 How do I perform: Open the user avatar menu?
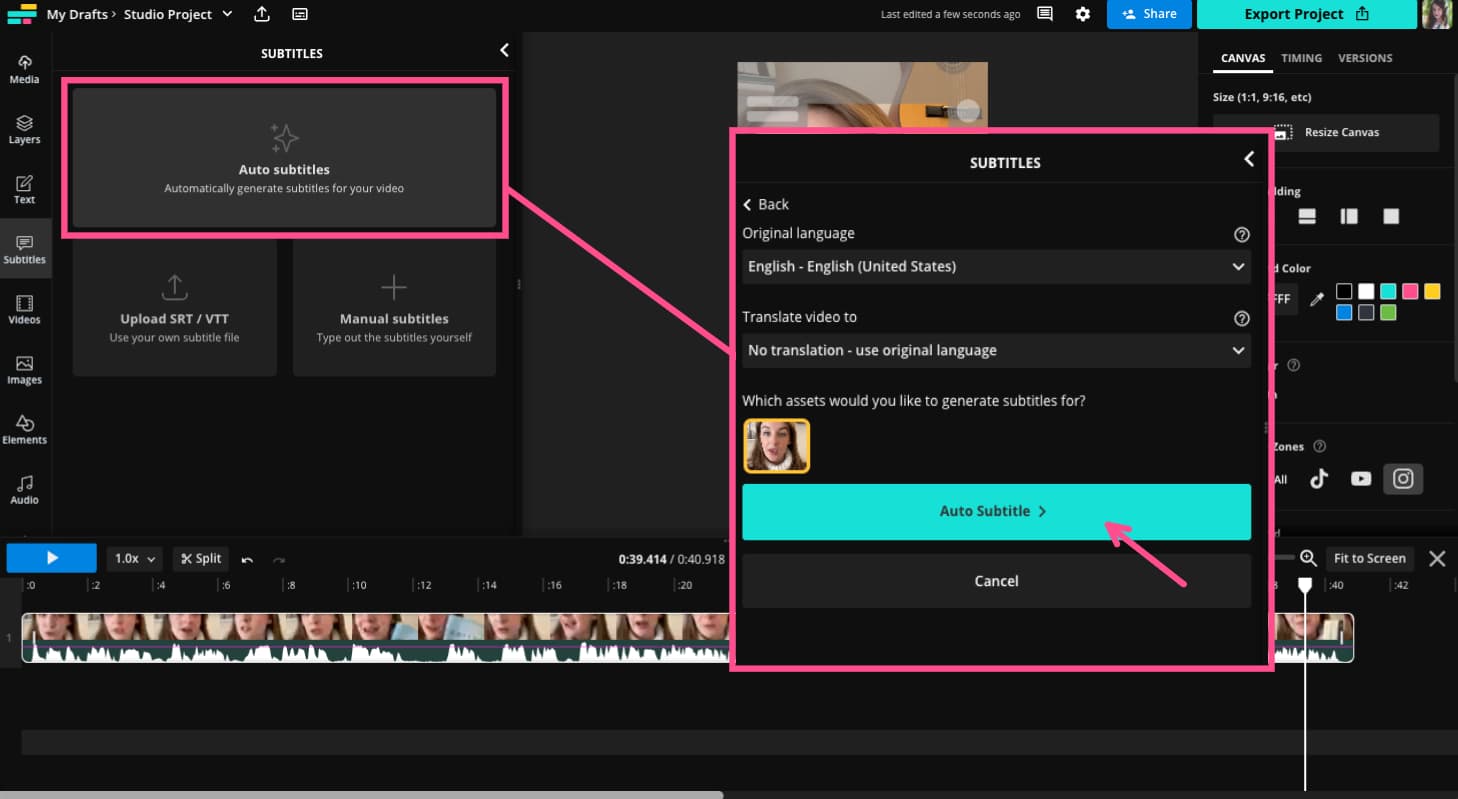click(x=1437, y=14)
